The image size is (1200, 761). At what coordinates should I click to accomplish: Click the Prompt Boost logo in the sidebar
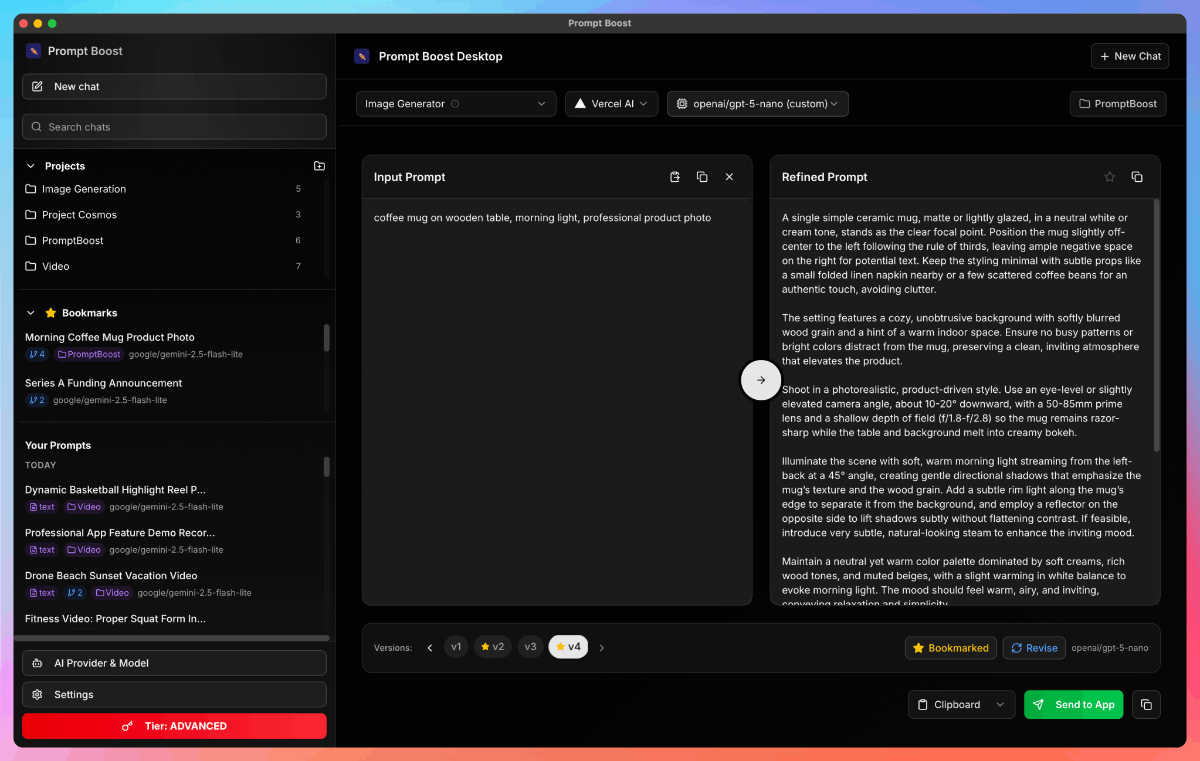pyautogui.click(x=33, y=50)
